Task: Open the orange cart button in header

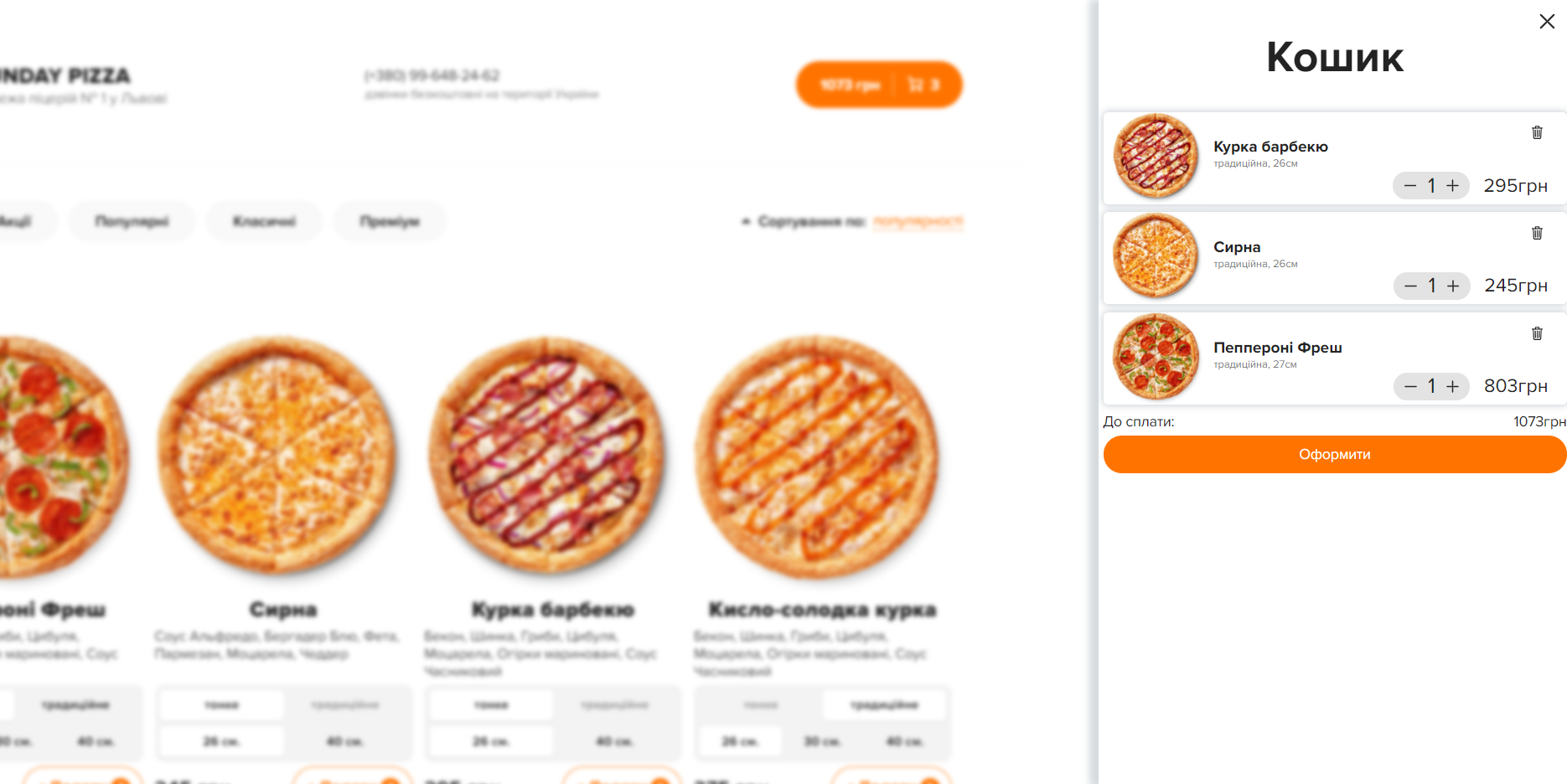Action: pos(879,85)
